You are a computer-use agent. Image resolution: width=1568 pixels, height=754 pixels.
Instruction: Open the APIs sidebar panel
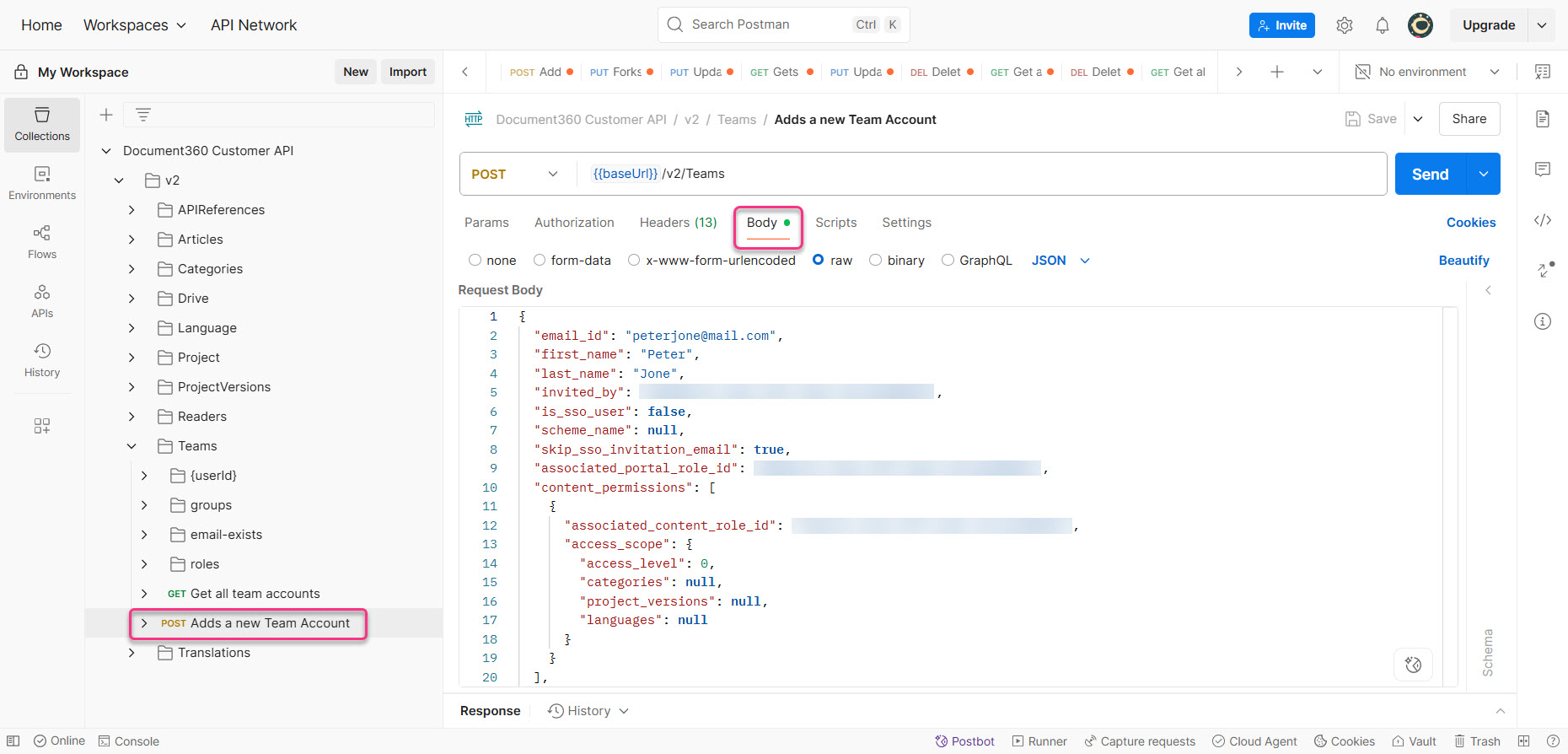click(42, 301)
